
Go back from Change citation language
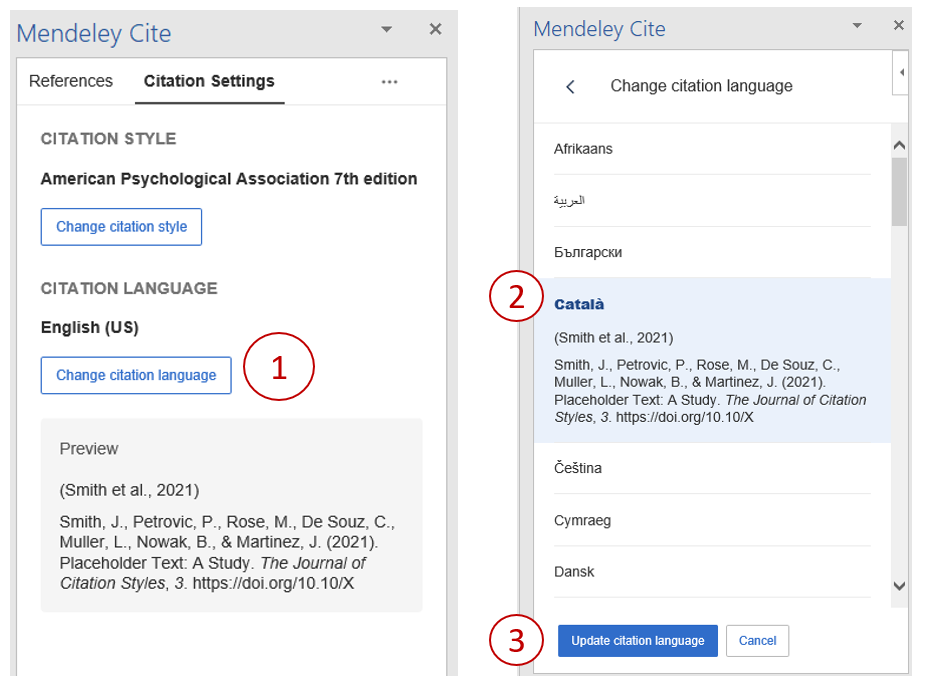(x=571, y=87)
